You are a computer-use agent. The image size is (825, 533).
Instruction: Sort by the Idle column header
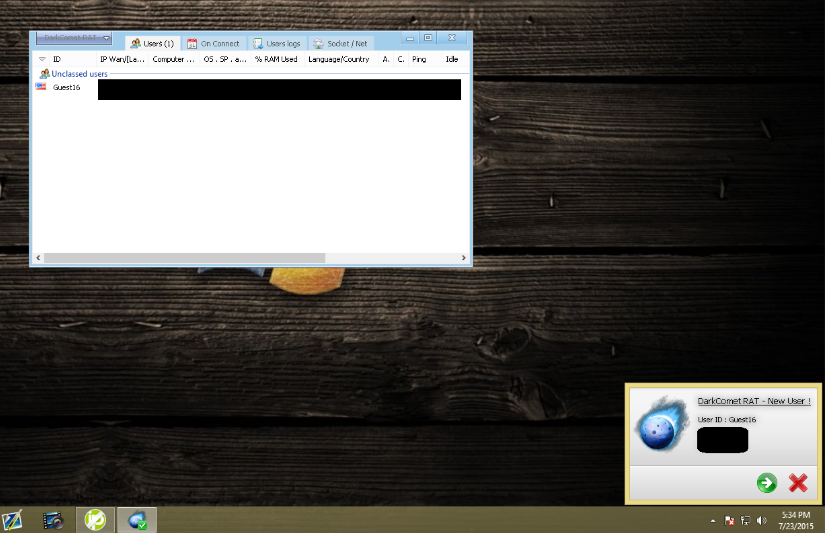[x=453, y=59]
